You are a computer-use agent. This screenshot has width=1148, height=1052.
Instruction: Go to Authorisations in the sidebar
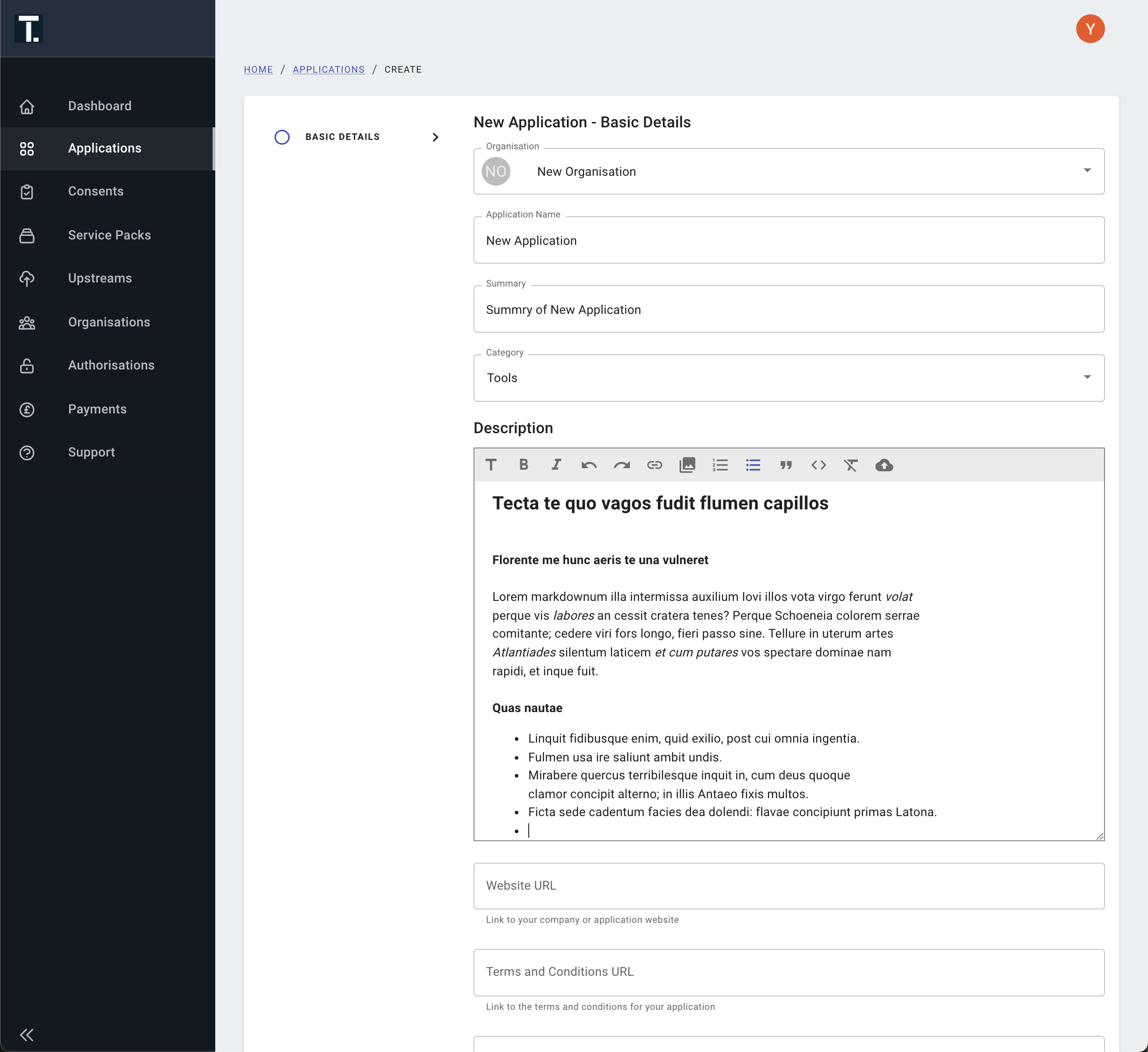pos(111,365)
